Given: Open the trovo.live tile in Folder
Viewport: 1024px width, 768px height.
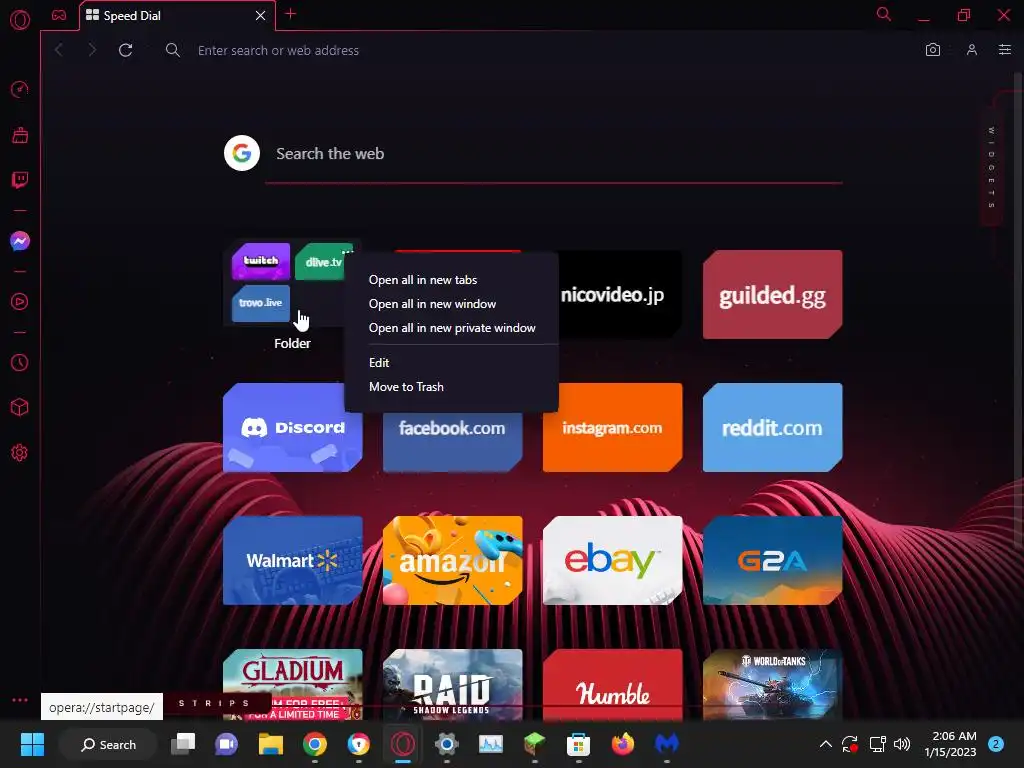Looking at the screenshot, I should pos(261,303).
